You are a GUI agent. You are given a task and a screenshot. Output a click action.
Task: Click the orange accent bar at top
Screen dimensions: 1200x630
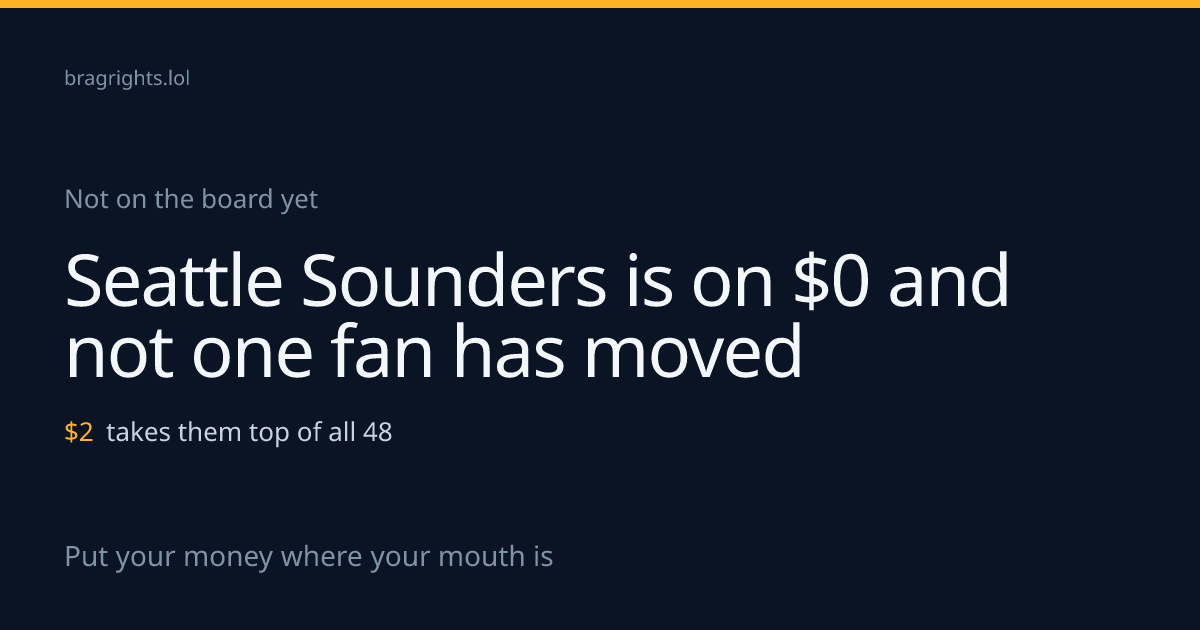(x=600, y=4)
